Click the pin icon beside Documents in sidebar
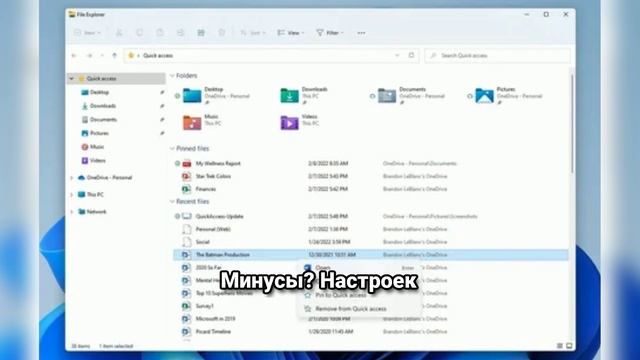This screenshot has height=360, width=640. point(162,120)
